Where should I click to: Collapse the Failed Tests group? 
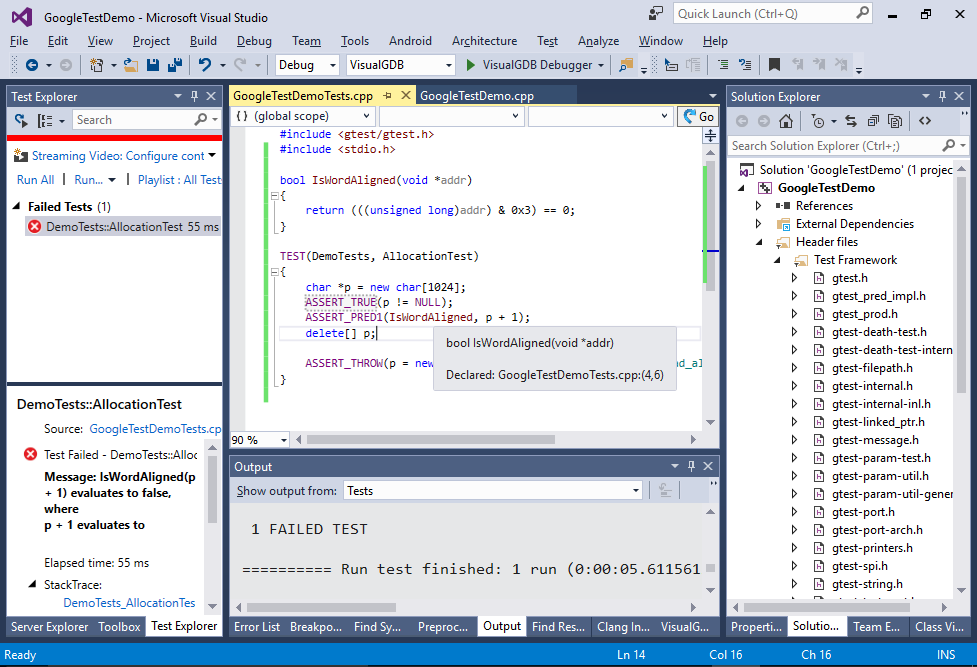click(x=17, y=206)
